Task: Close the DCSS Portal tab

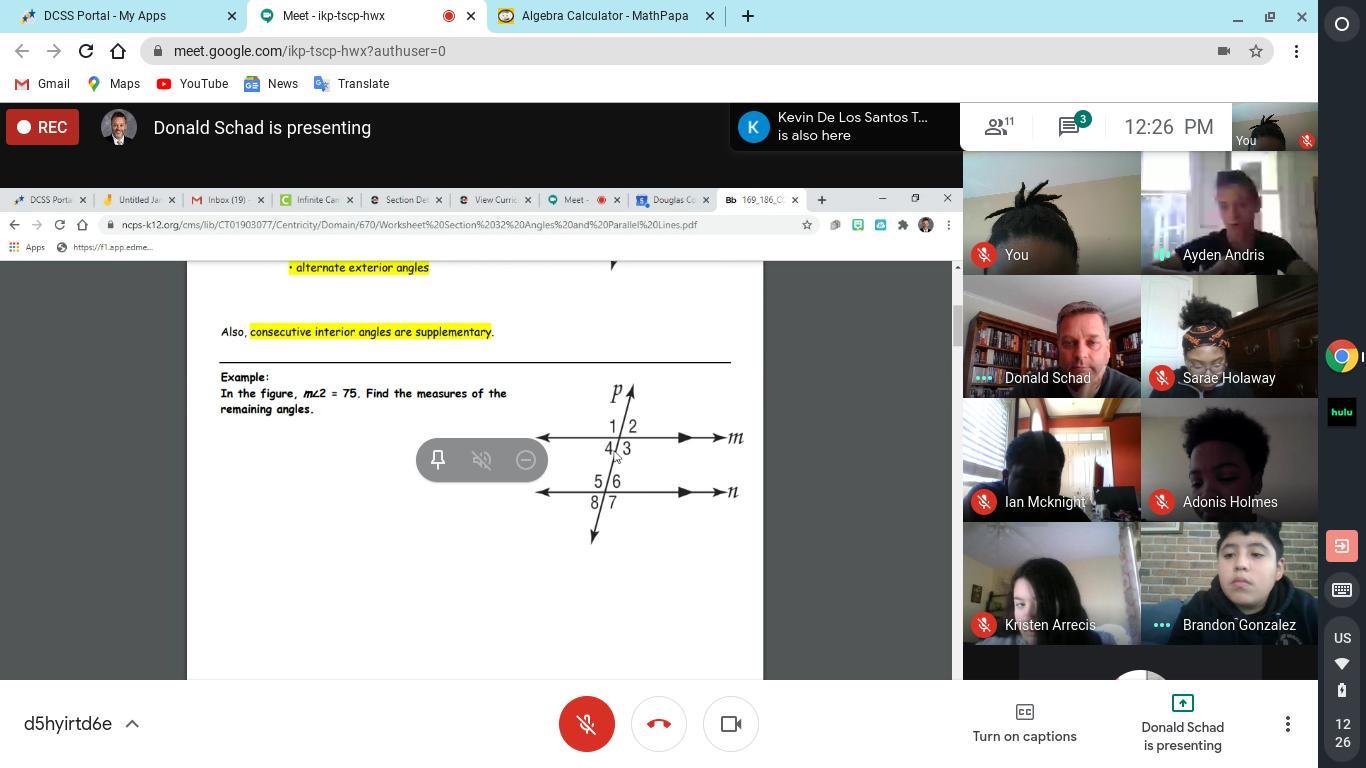Action: tap(232, 16)
